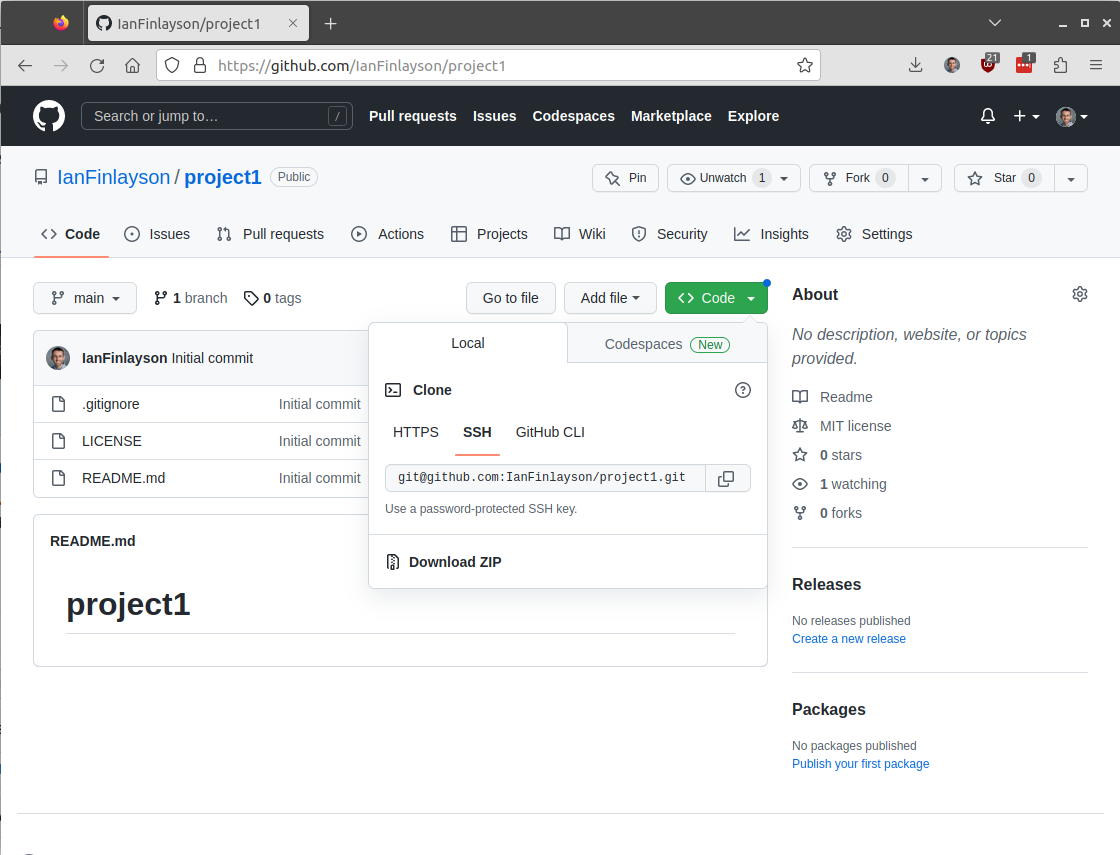This screenshot has width=1120, height=855.
Task: Click the LICENSE file icon
Action: point(59,441)
